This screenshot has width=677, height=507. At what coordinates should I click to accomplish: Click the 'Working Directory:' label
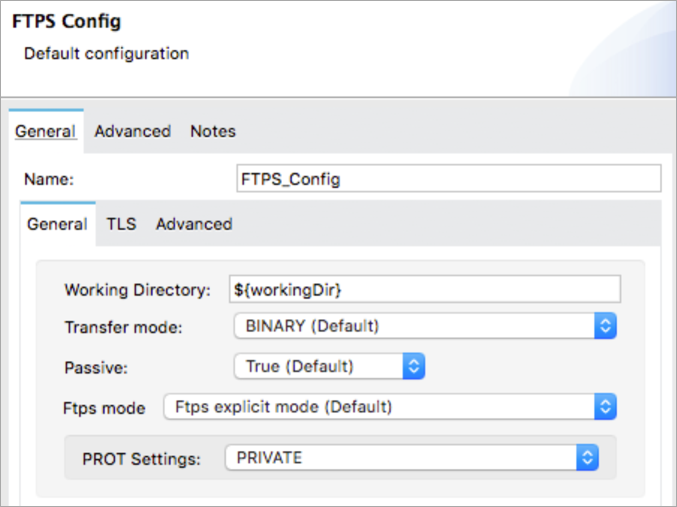click(x=137, y=290)
